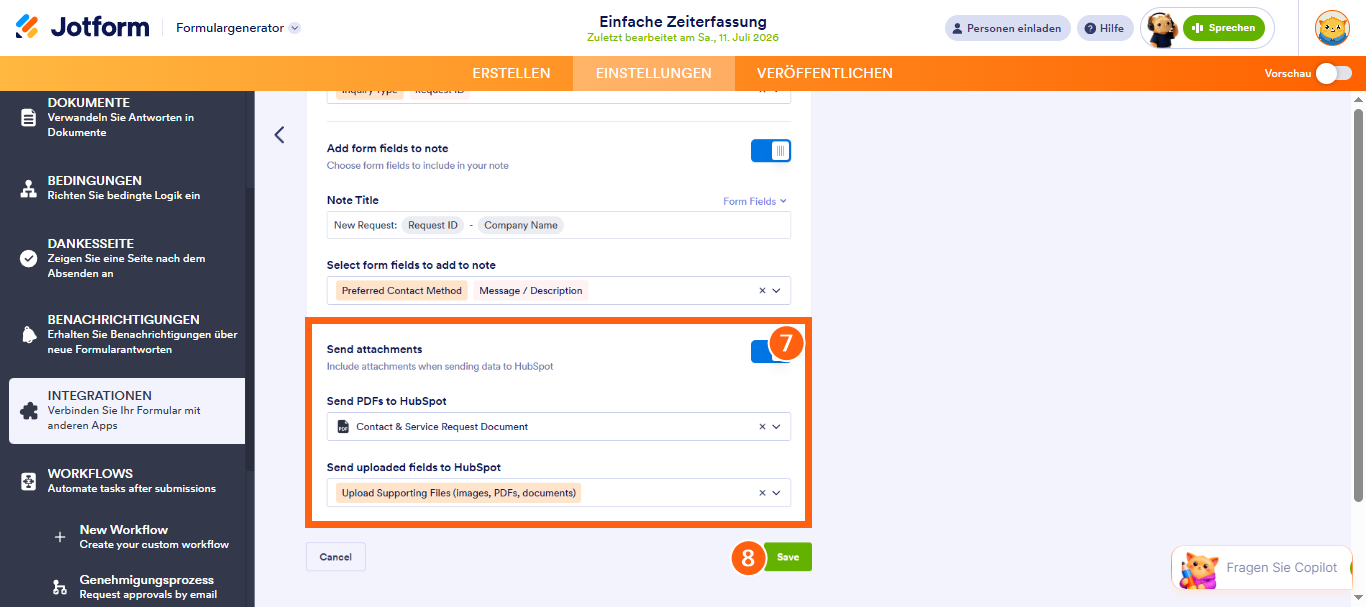Viewport: 1366px width, 607px height.
Task: Toggle the Send attachments switch
Action: [771, 351]
